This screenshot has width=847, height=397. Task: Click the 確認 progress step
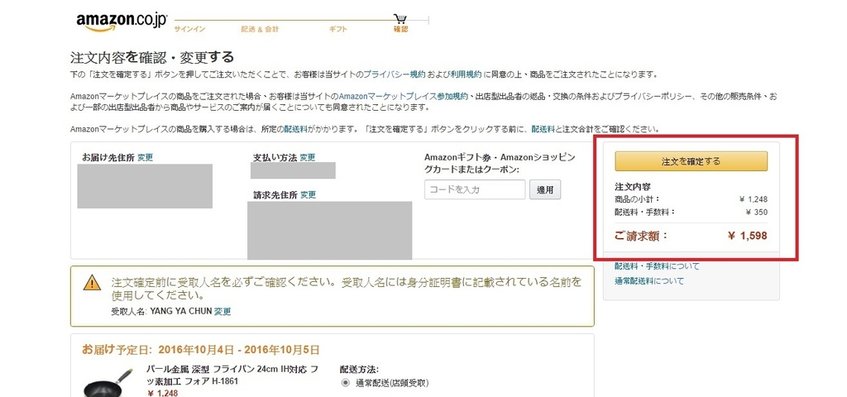[x=401, y=29]
